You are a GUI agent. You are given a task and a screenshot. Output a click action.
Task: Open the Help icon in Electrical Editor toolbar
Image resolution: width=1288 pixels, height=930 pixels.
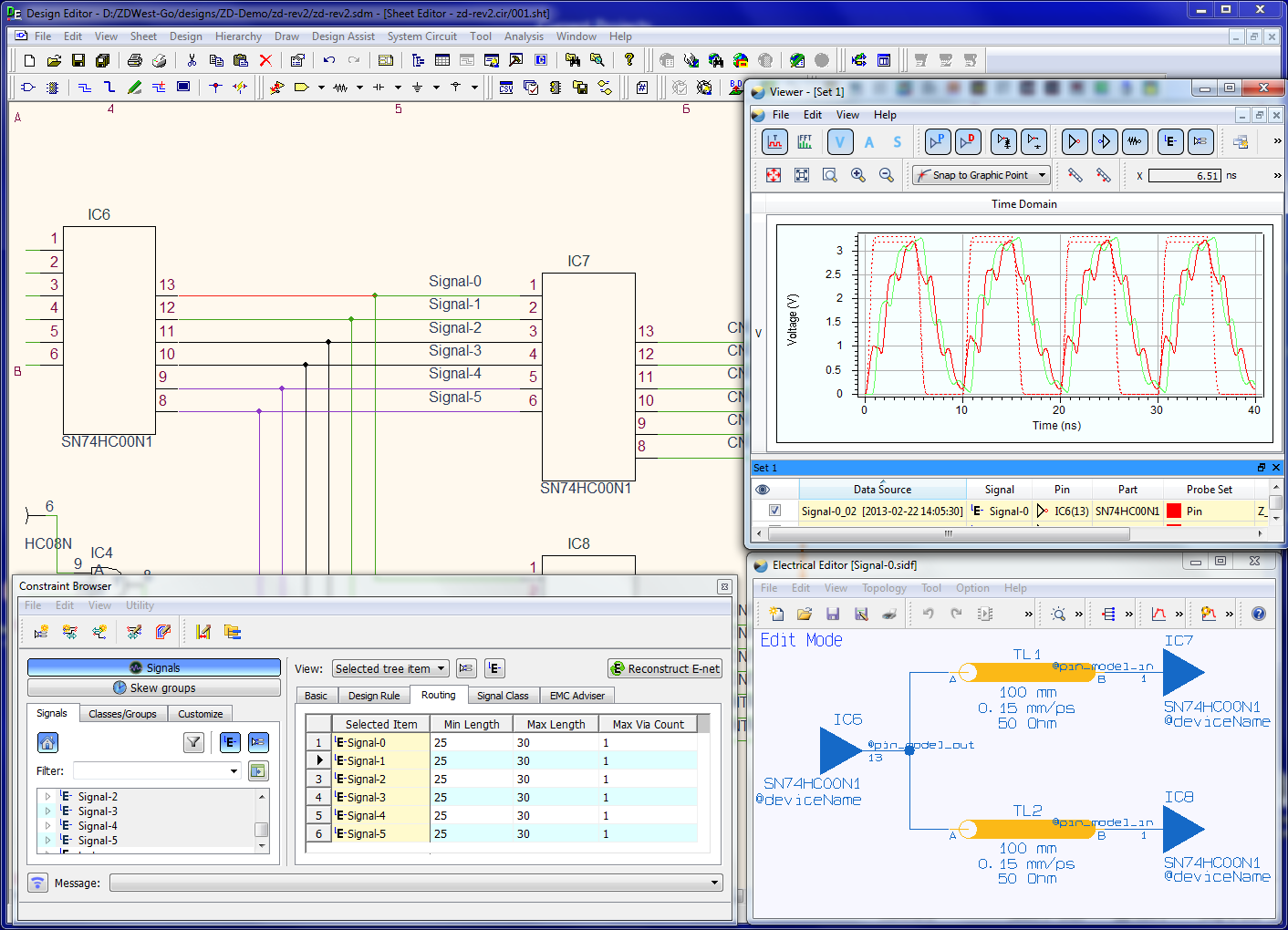(1258, 613)
